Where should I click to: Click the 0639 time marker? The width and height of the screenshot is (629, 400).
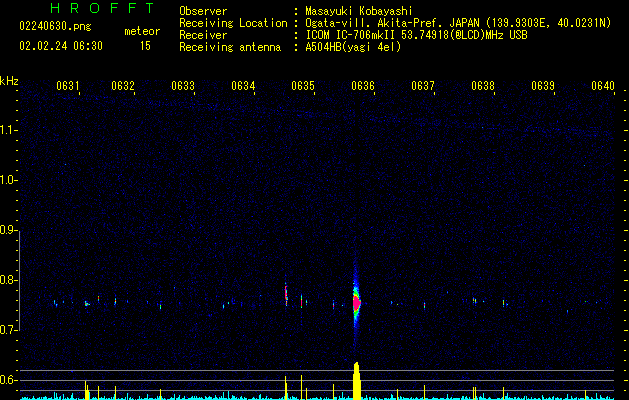(543, 86)
